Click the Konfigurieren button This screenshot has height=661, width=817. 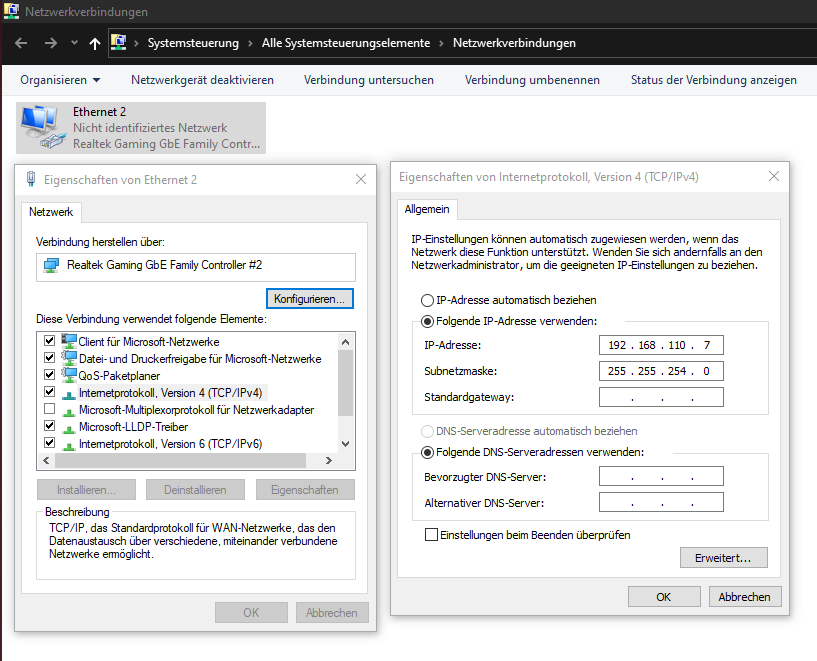[310, 298]
